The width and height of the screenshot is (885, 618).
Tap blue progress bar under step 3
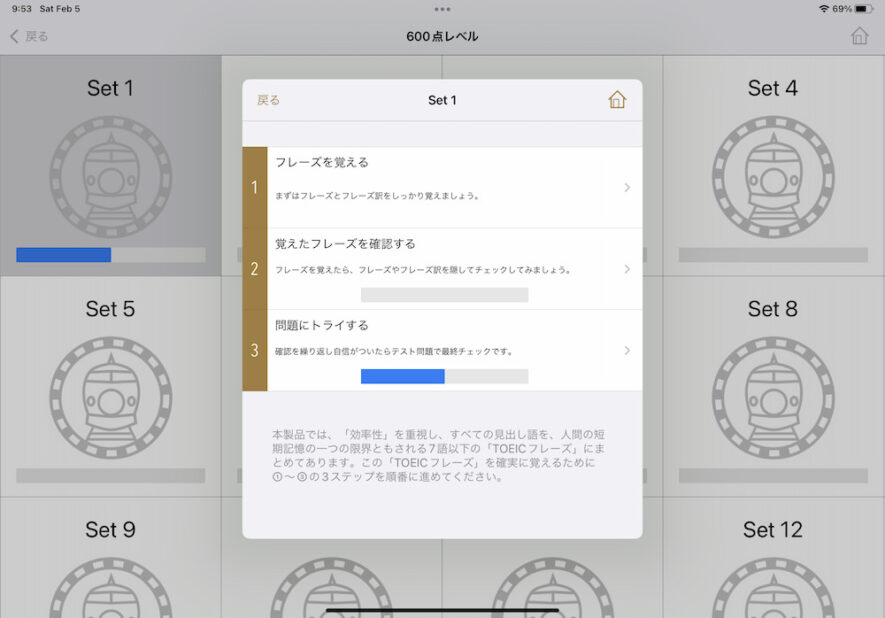[444, 376]
